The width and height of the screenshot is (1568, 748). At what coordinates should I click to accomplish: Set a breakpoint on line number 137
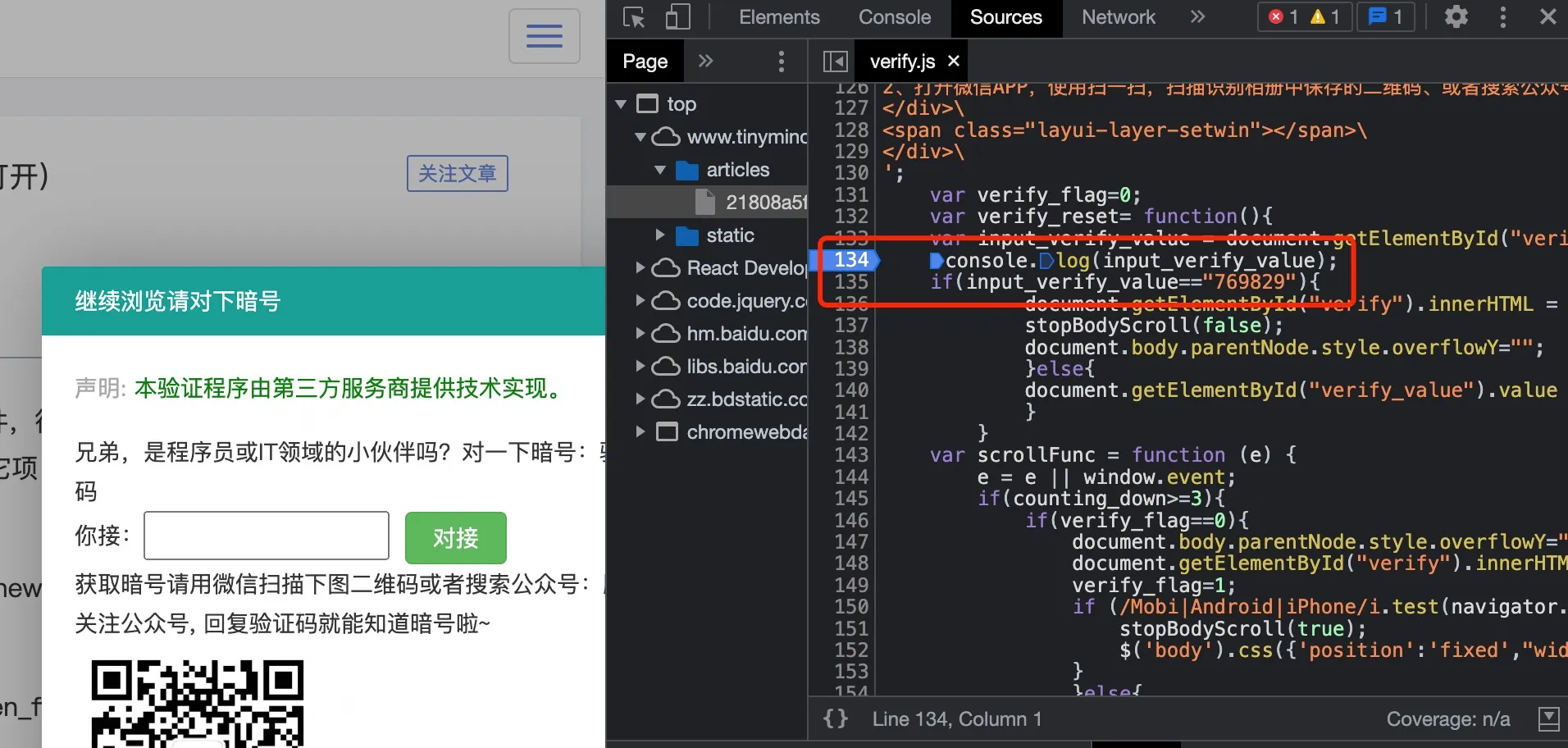click(851, 325)
